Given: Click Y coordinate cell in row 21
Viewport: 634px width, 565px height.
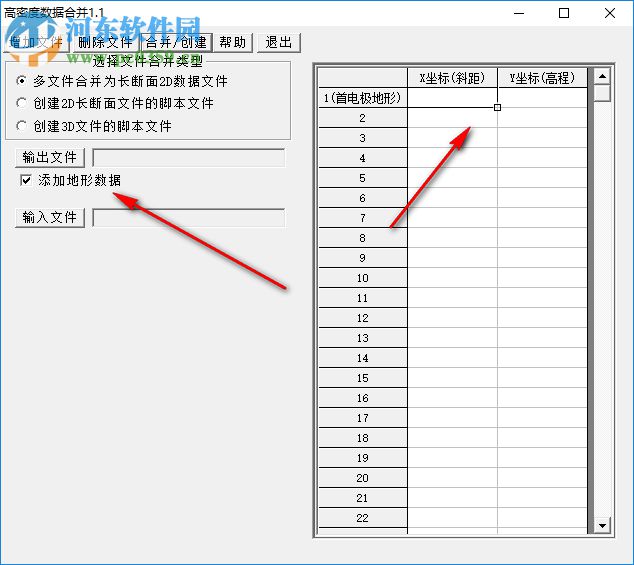Looking at the screenshot, I should 543,498.
